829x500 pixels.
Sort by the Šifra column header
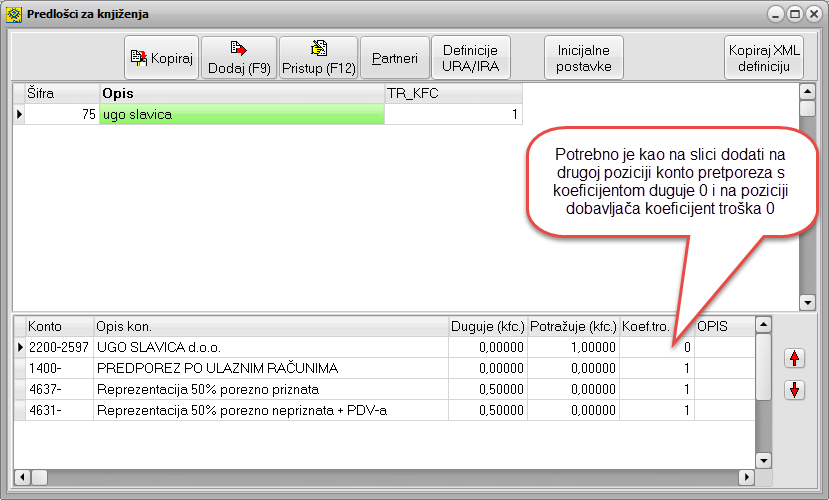pos(60,93)
